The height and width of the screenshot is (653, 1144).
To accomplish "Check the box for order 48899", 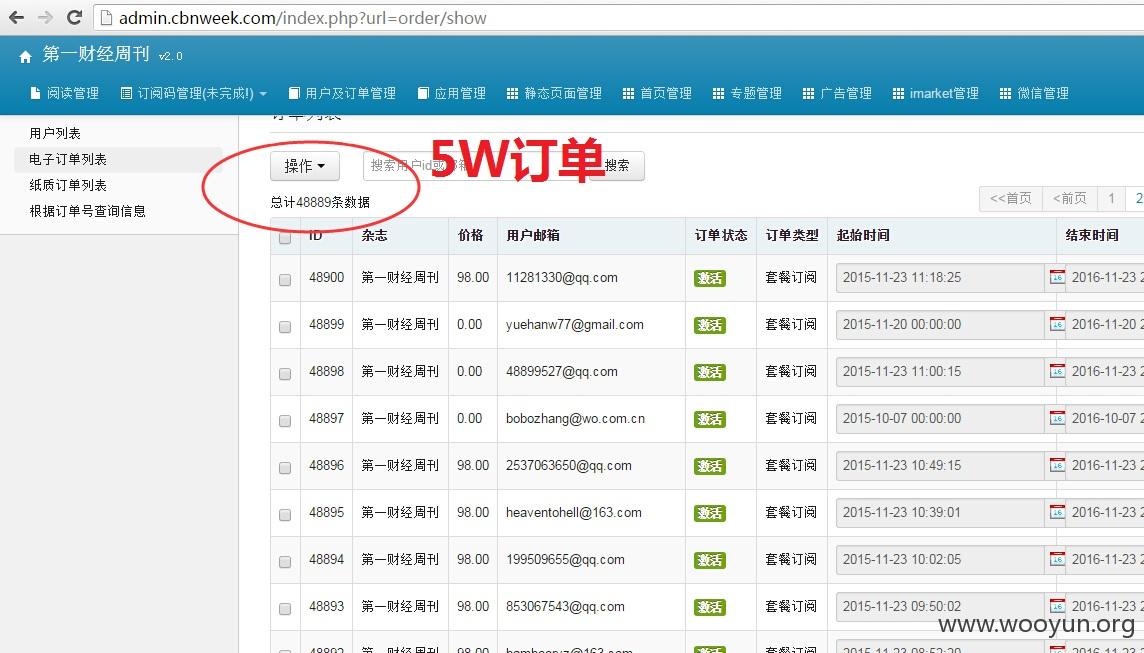I will [x=285, y=326].
